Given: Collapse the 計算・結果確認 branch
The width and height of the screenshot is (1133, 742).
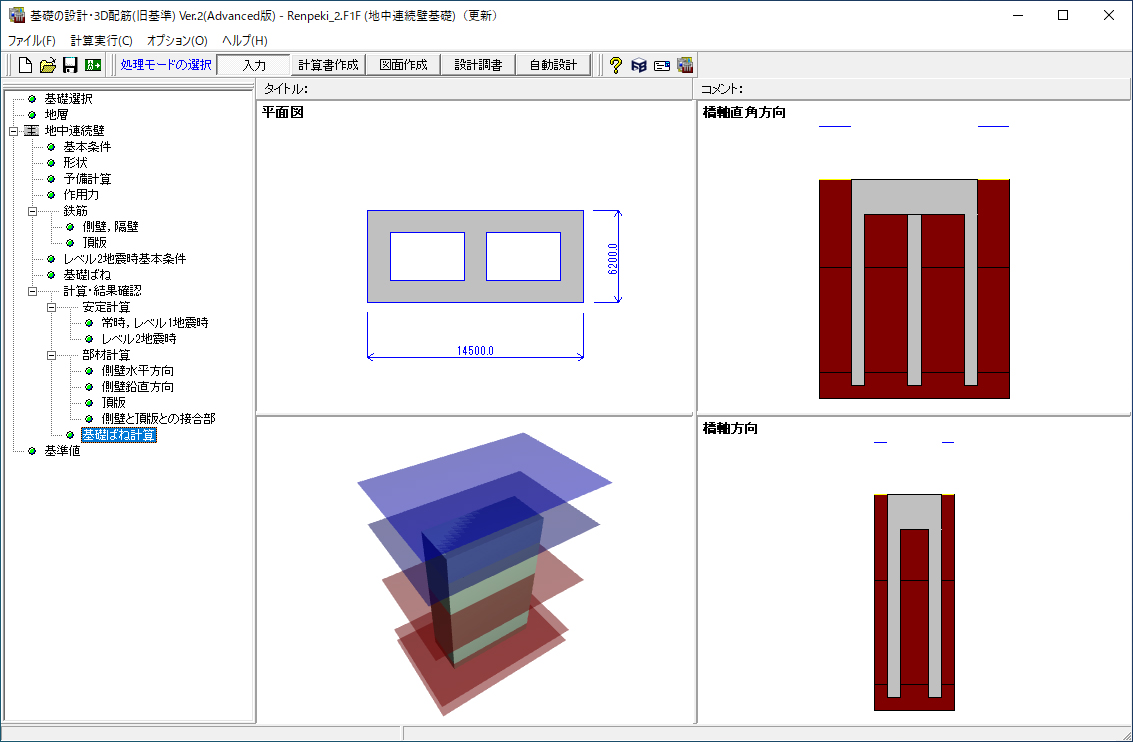Looking at the screenshot, I should tap(33, 291).
